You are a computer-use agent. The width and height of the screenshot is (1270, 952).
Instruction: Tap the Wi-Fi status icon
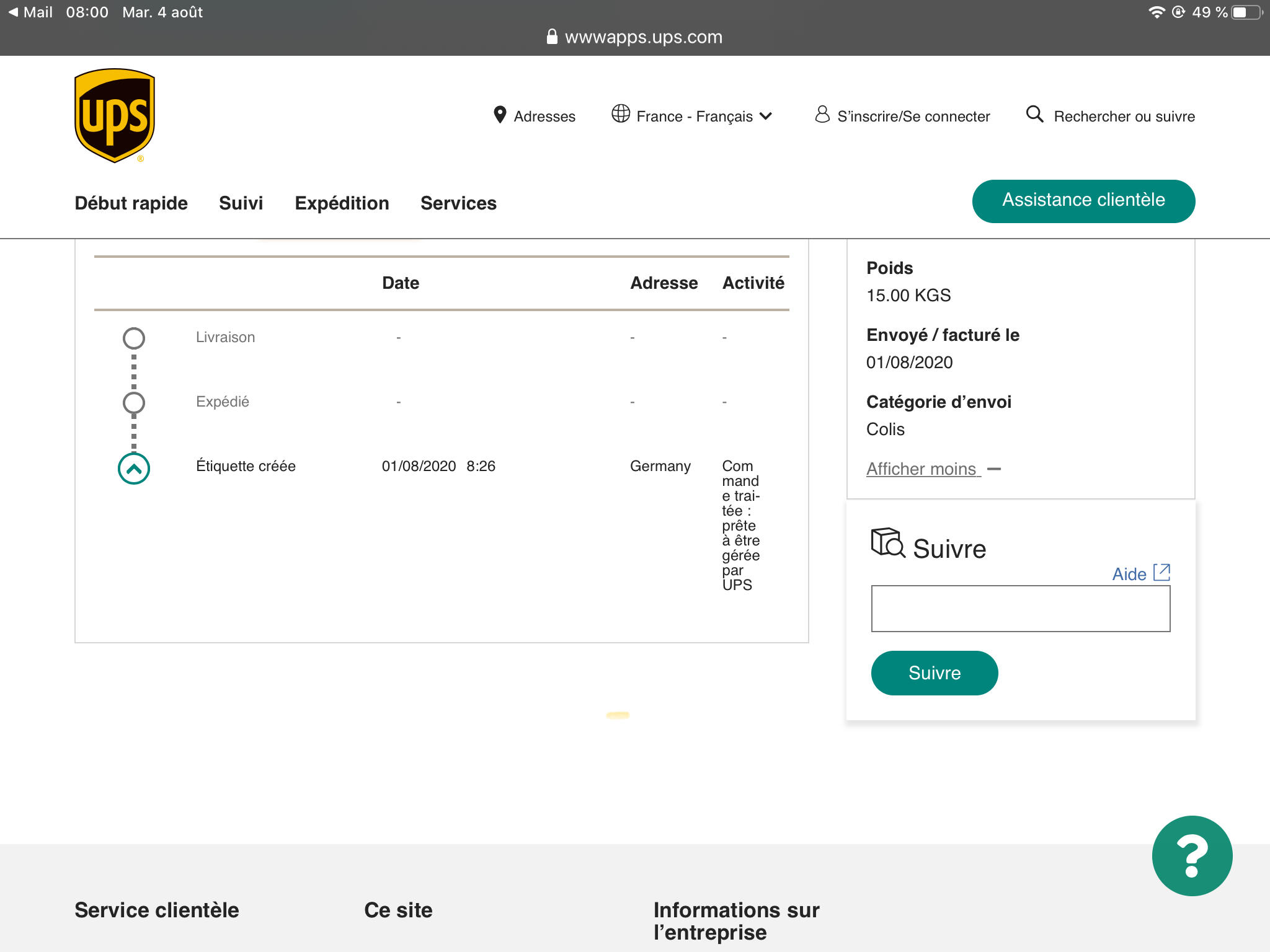point(1157,12)
